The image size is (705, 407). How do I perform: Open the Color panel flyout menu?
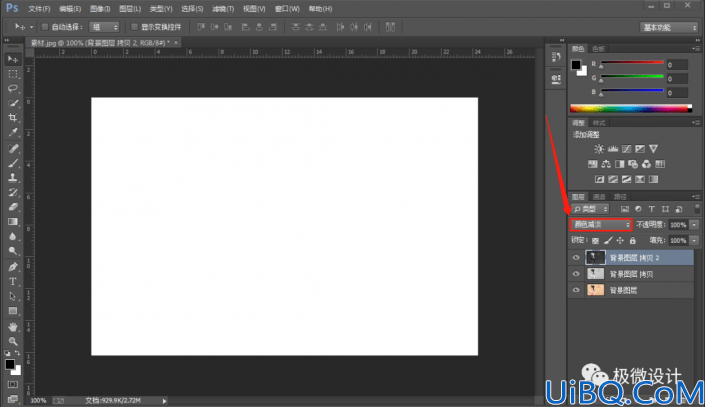coord(696,49)
